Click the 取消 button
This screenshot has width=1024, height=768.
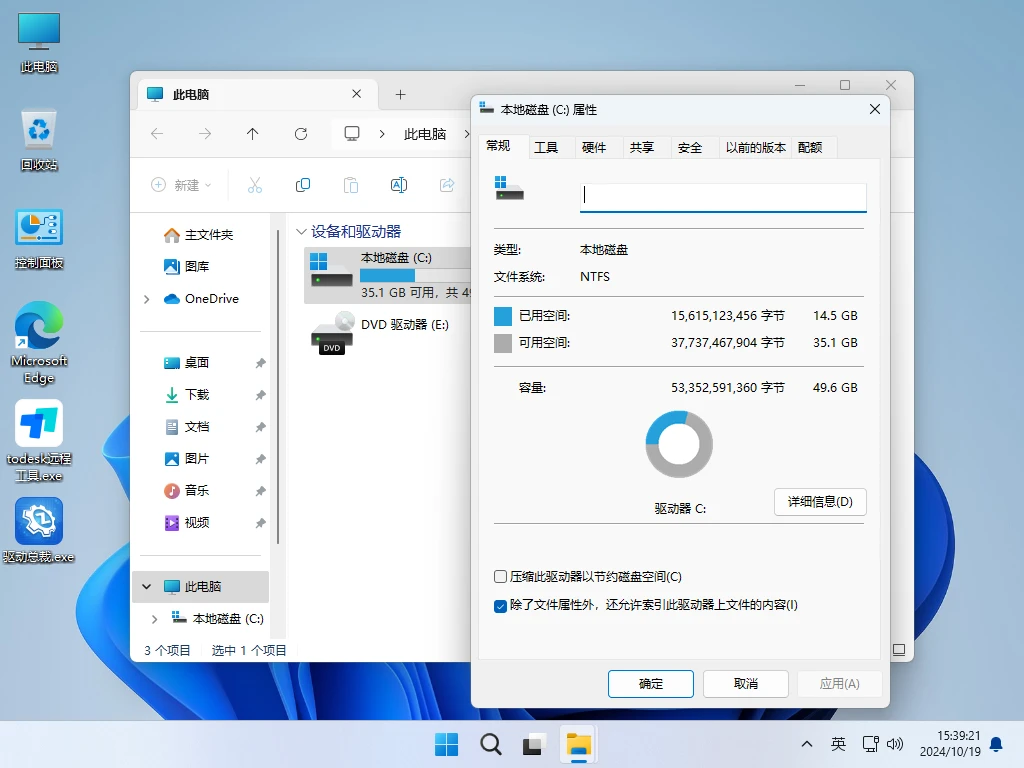pos(746,684)
